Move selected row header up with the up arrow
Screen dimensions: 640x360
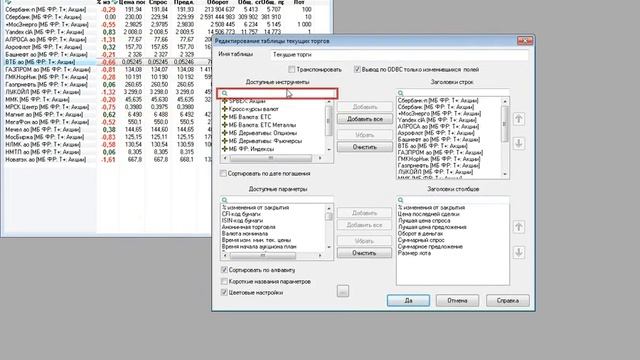click(x=519, y=119)
